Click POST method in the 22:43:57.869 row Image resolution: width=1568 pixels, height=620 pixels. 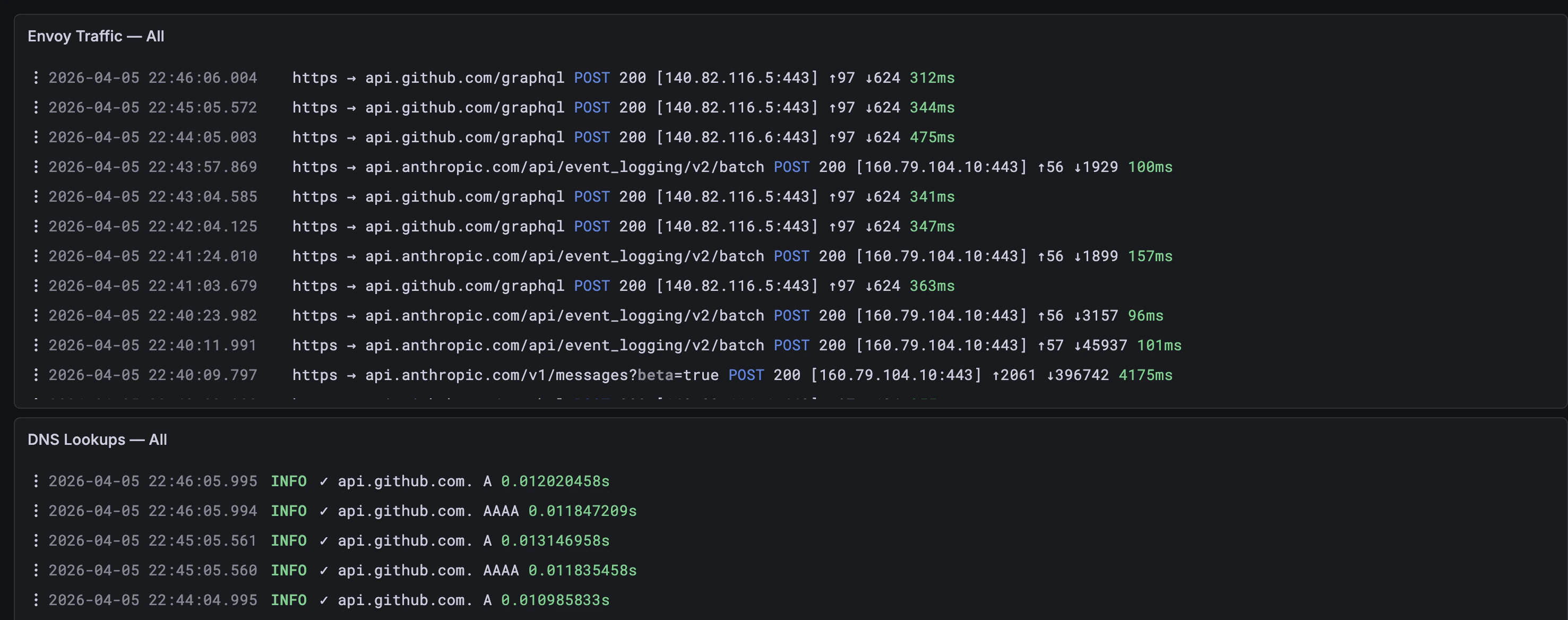(x=791, y=167)
